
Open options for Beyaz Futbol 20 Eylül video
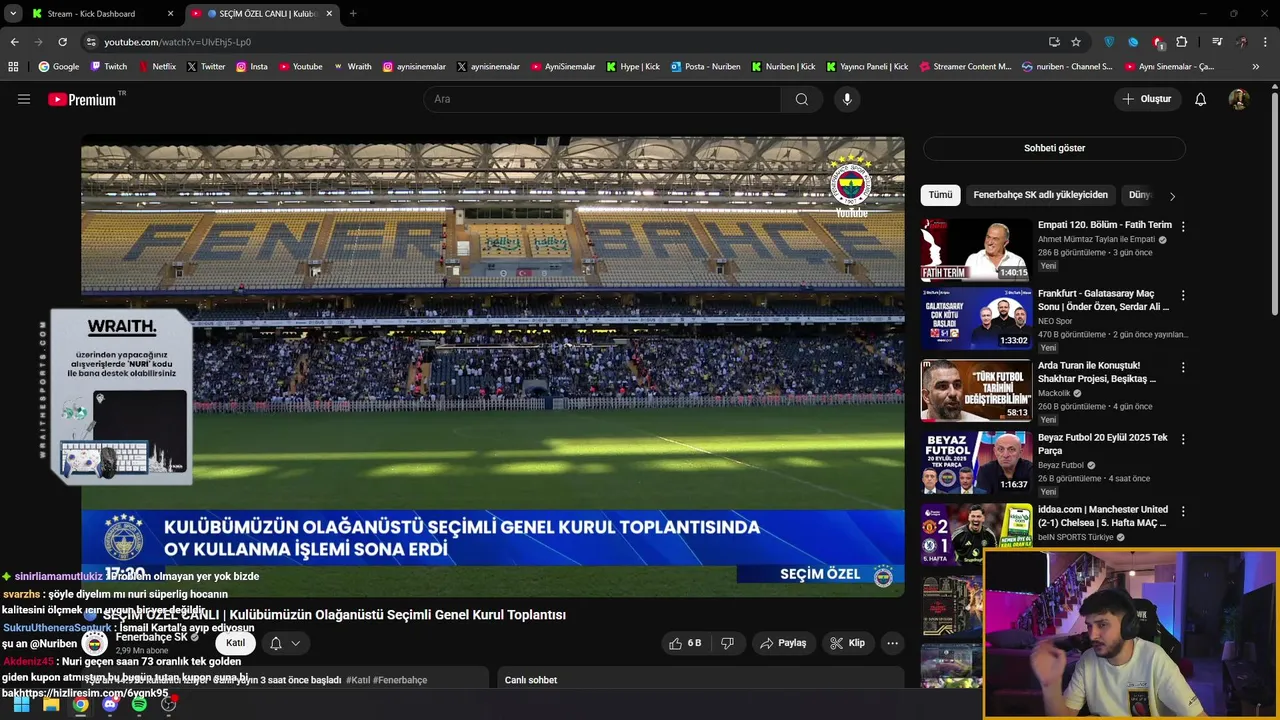(x=1183, y=439)
